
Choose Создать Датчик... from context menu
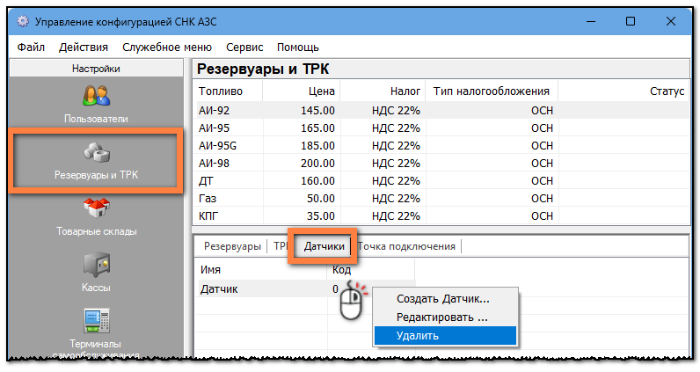445,299
